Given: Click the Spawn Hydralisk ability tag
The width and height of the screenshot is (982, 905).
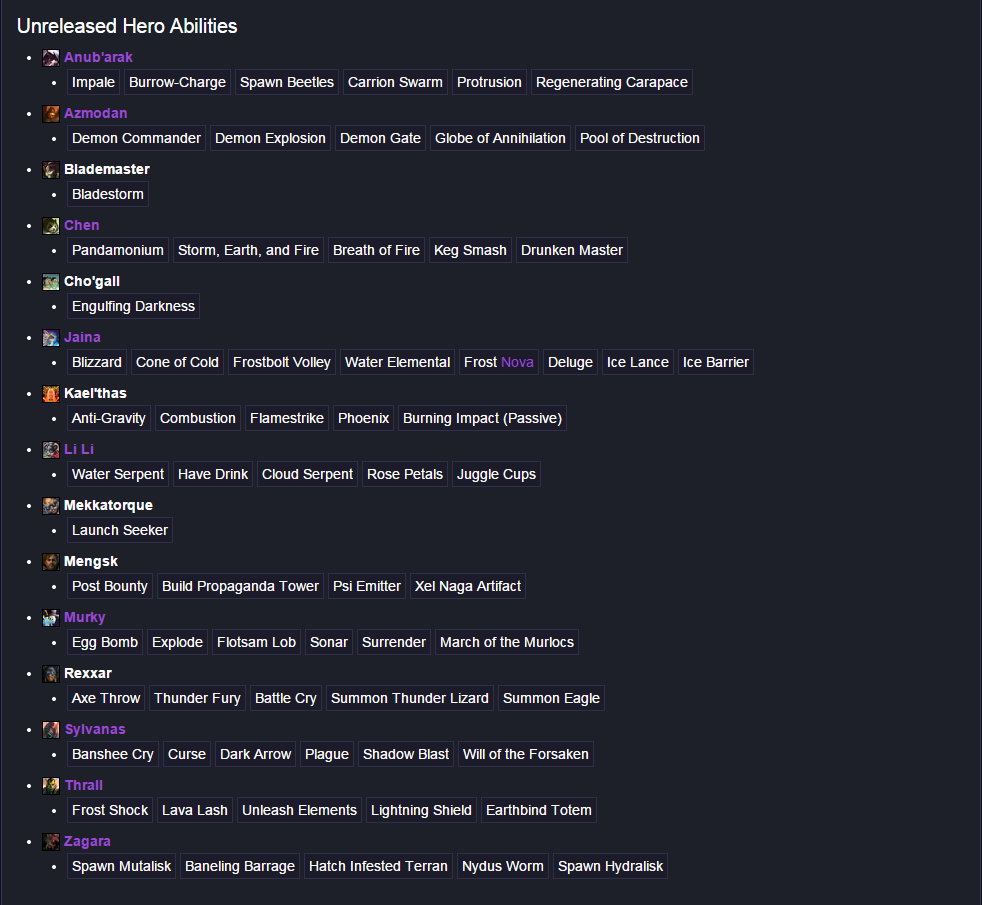Looking at the screenshot, I should (611, 866).
